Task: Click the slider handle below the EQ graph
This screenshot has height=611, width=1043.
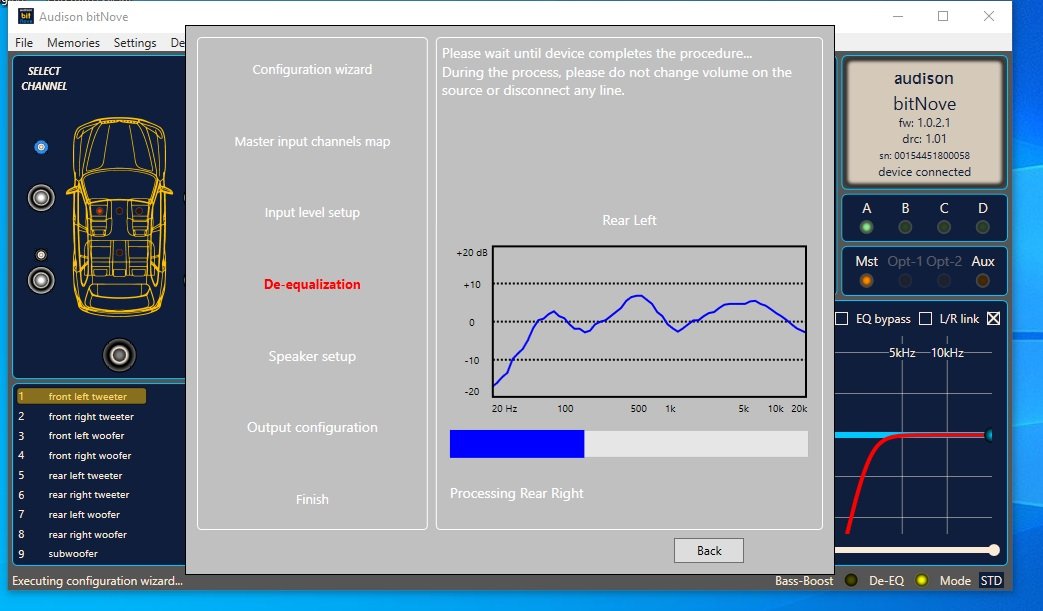Action: (x=993, y=549)
